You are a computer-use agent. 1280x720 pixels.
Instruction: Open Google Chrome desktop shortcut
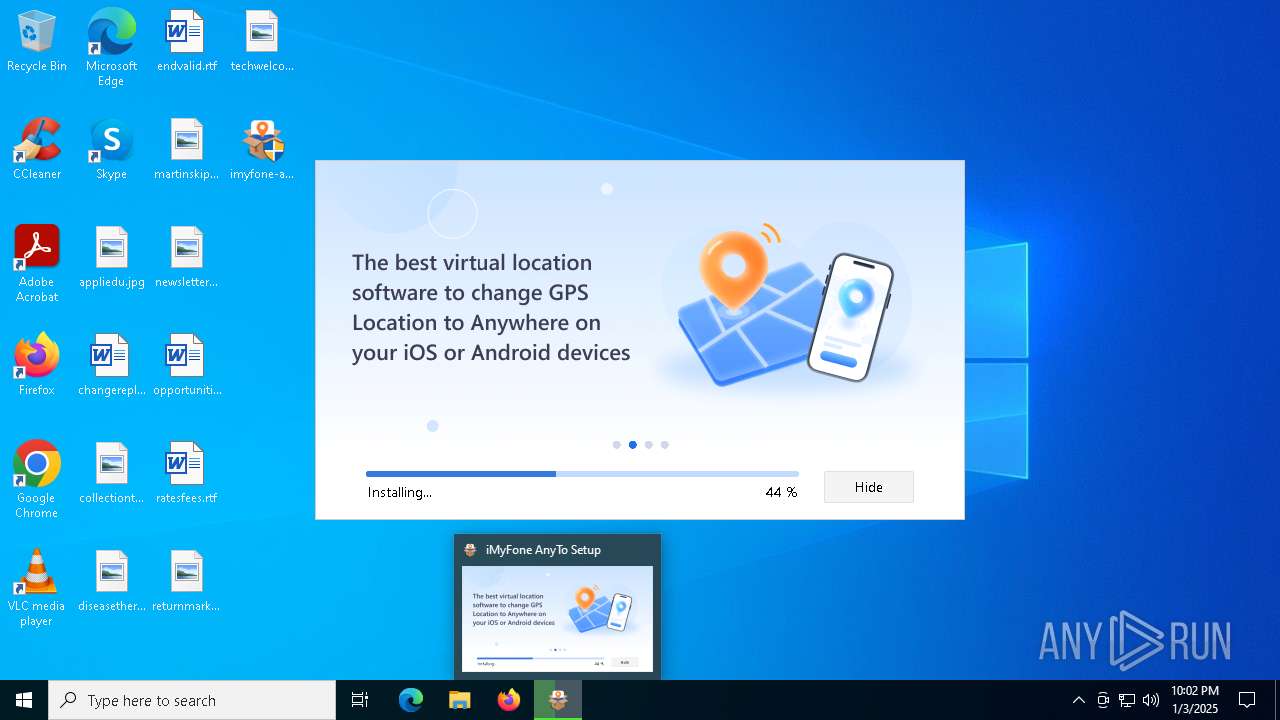point(37,480)
